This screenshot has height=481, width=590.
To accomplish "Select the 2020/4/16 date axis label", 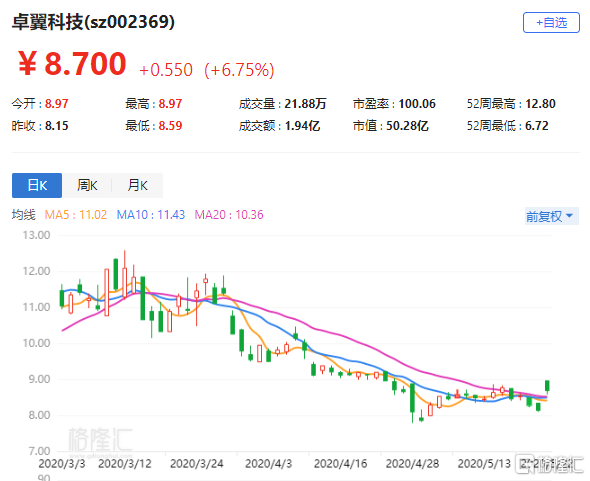I will [341, 463].
